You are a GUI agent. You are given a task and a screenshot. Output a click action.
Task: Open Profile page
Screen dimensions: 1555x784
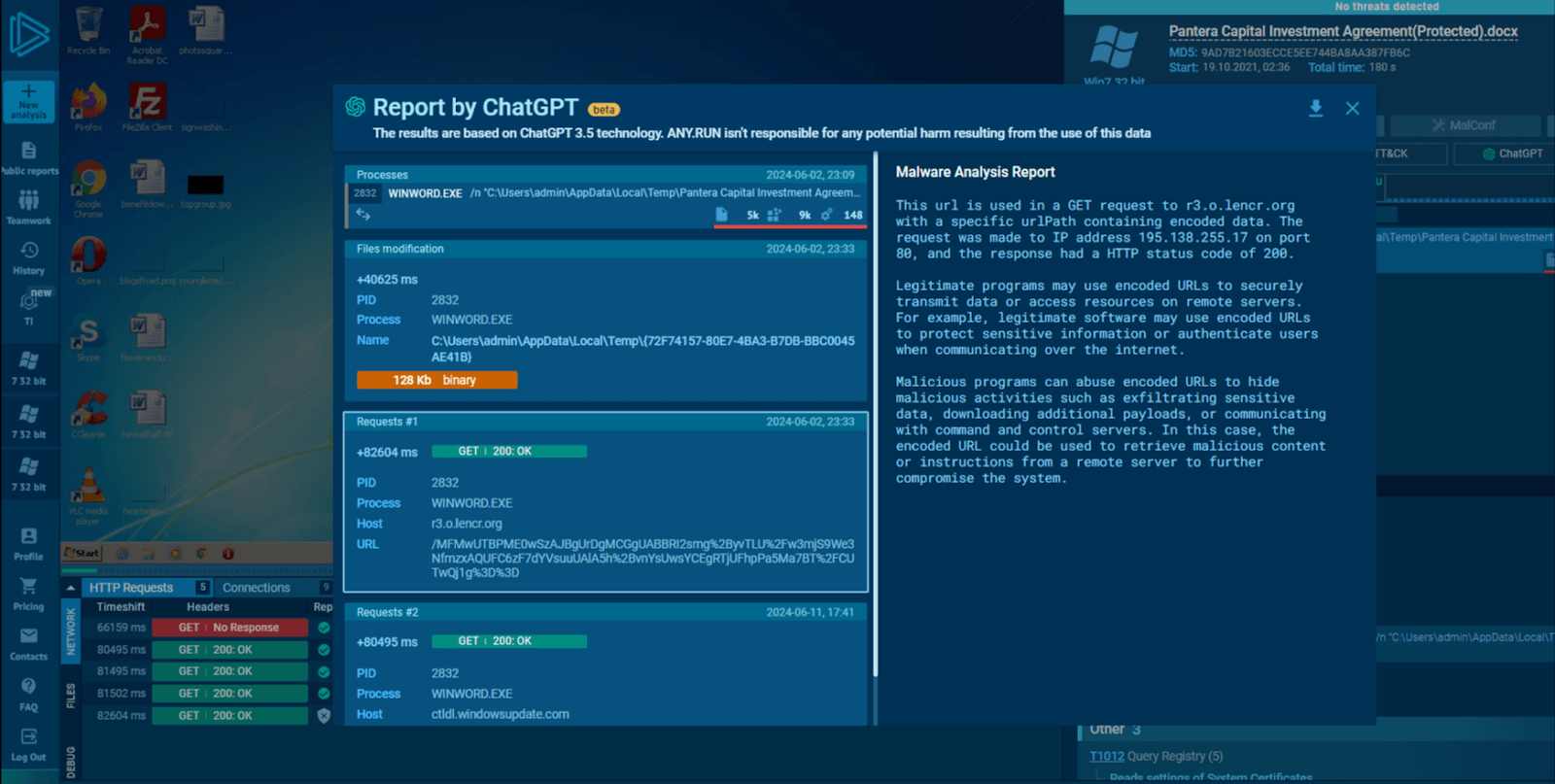point(29,544)
